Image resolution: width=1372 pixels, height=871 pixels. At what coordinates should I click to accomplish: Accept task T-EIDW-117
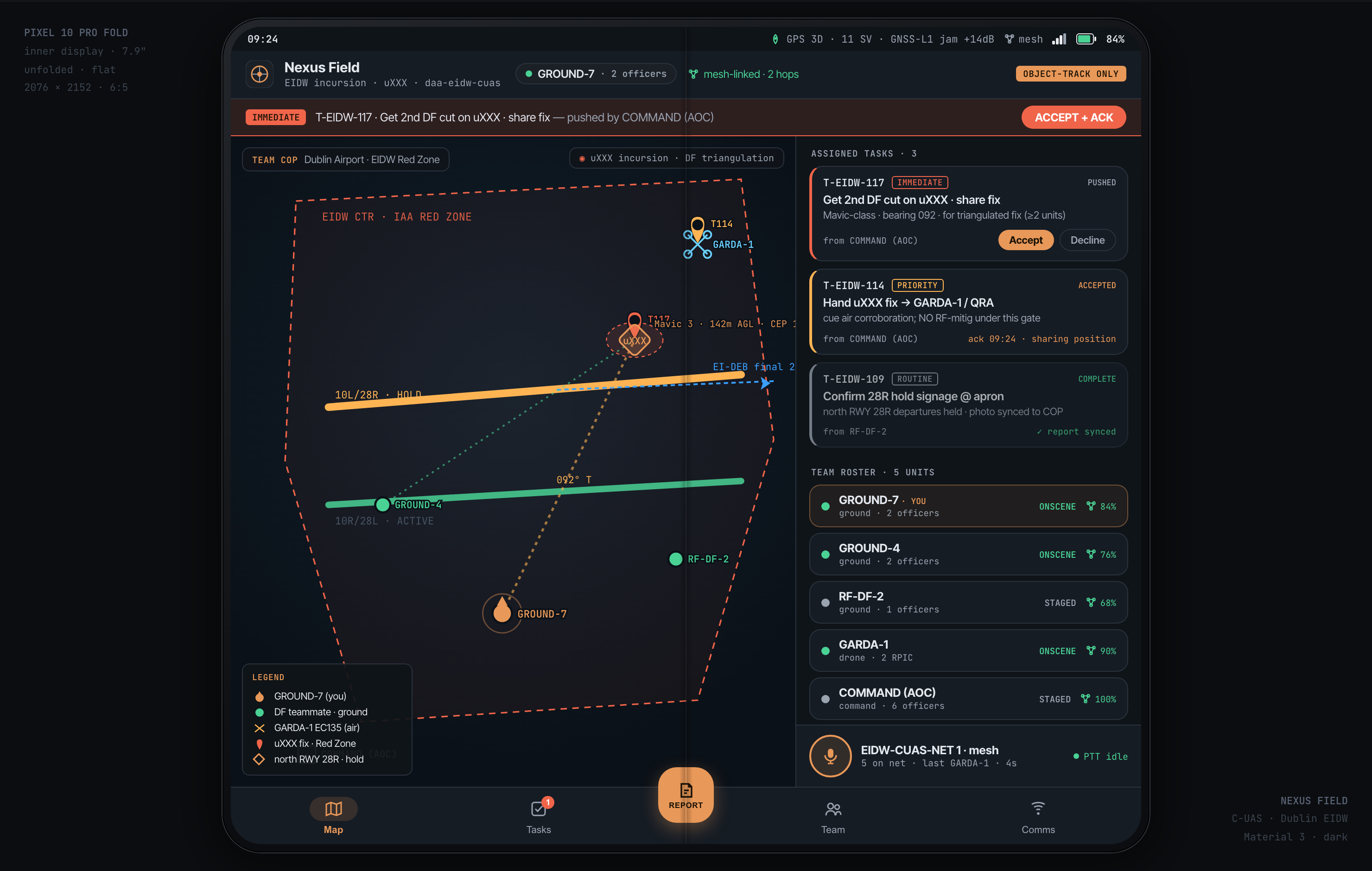point(1026,240)
